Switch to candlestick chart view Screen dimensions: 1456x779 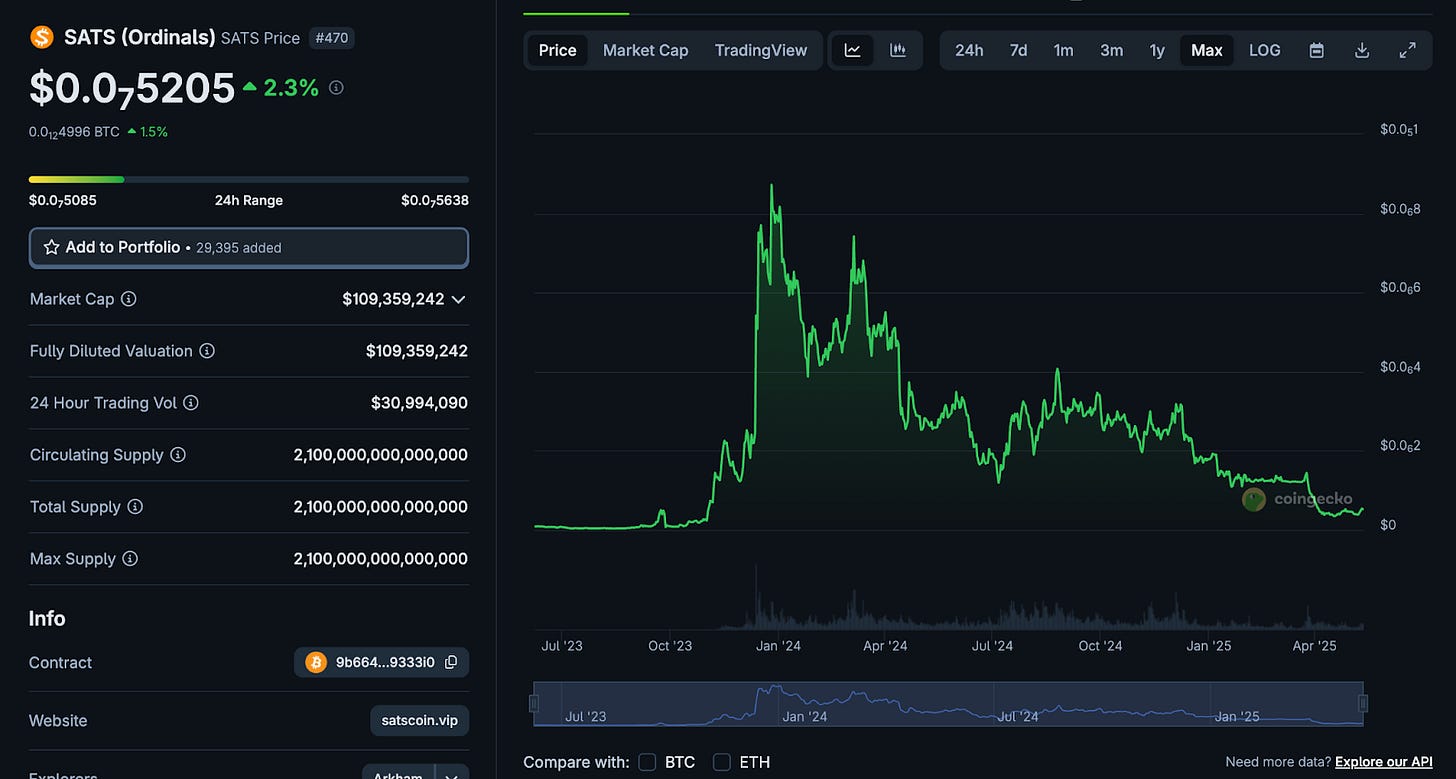point(898,50)
